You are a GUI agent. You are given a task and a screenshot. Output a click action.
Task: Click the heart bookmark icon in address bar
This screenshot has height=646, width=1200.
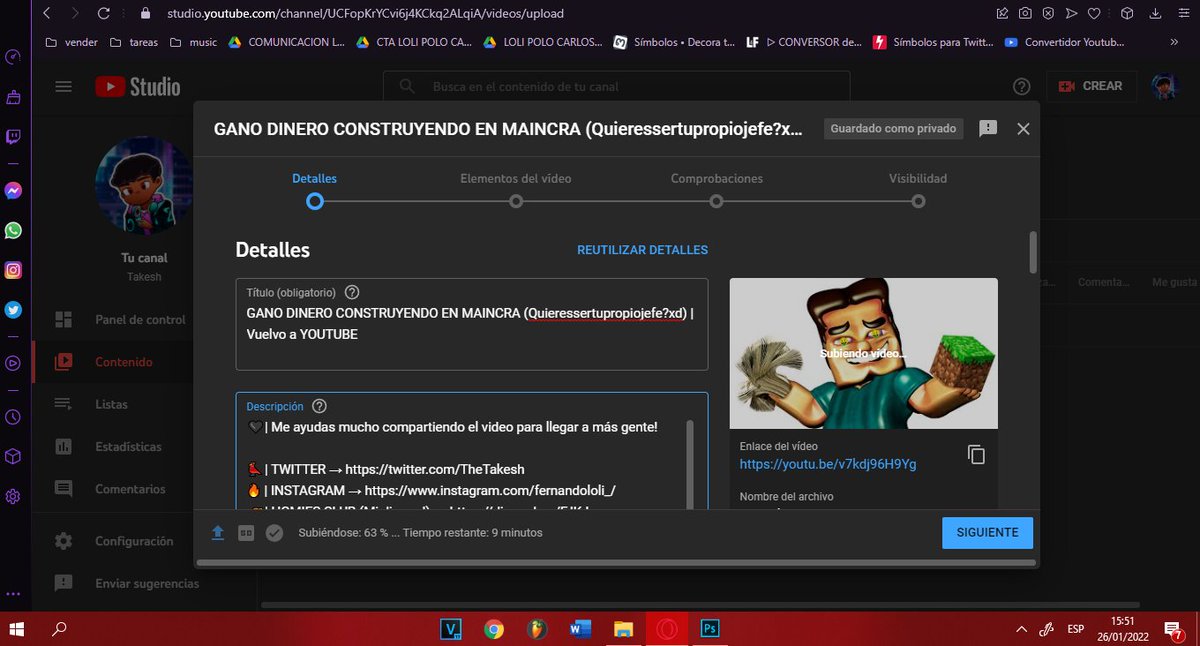click(x=1095, y=14)
